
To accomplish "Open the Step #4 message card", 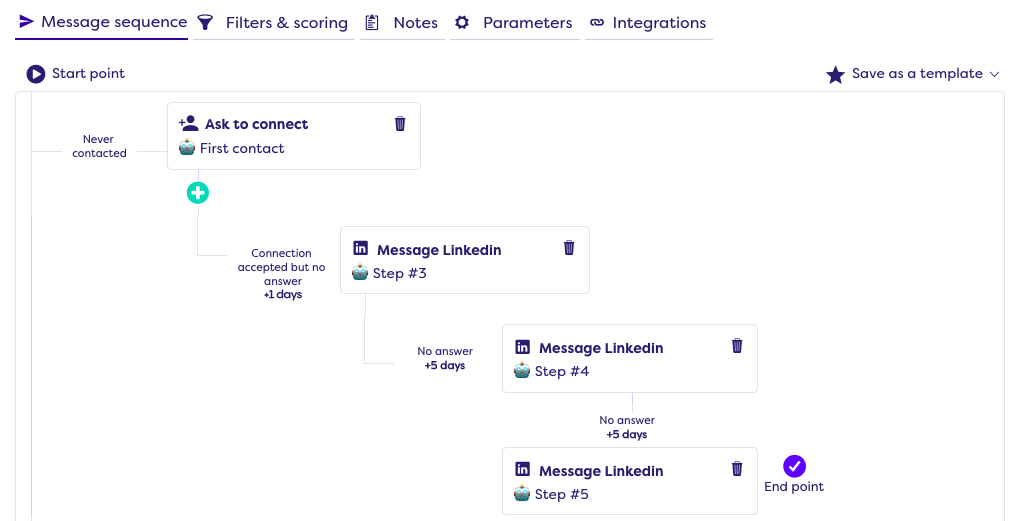I will 629,359.
